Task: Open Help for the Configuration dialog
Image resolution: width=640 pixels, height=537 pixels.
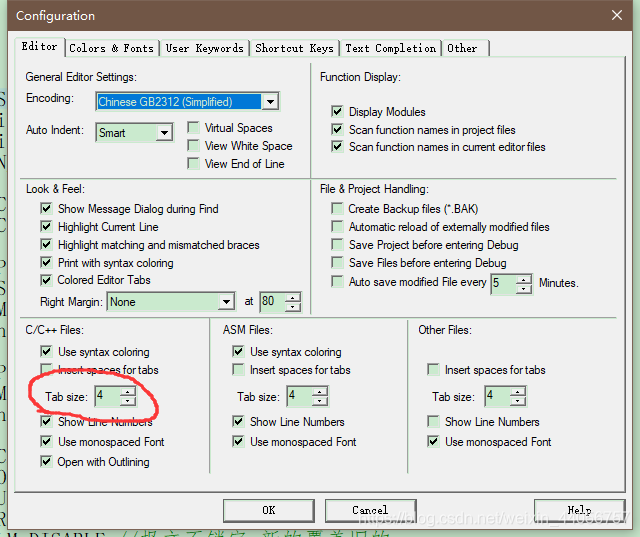Action: [x=579, y=510]
